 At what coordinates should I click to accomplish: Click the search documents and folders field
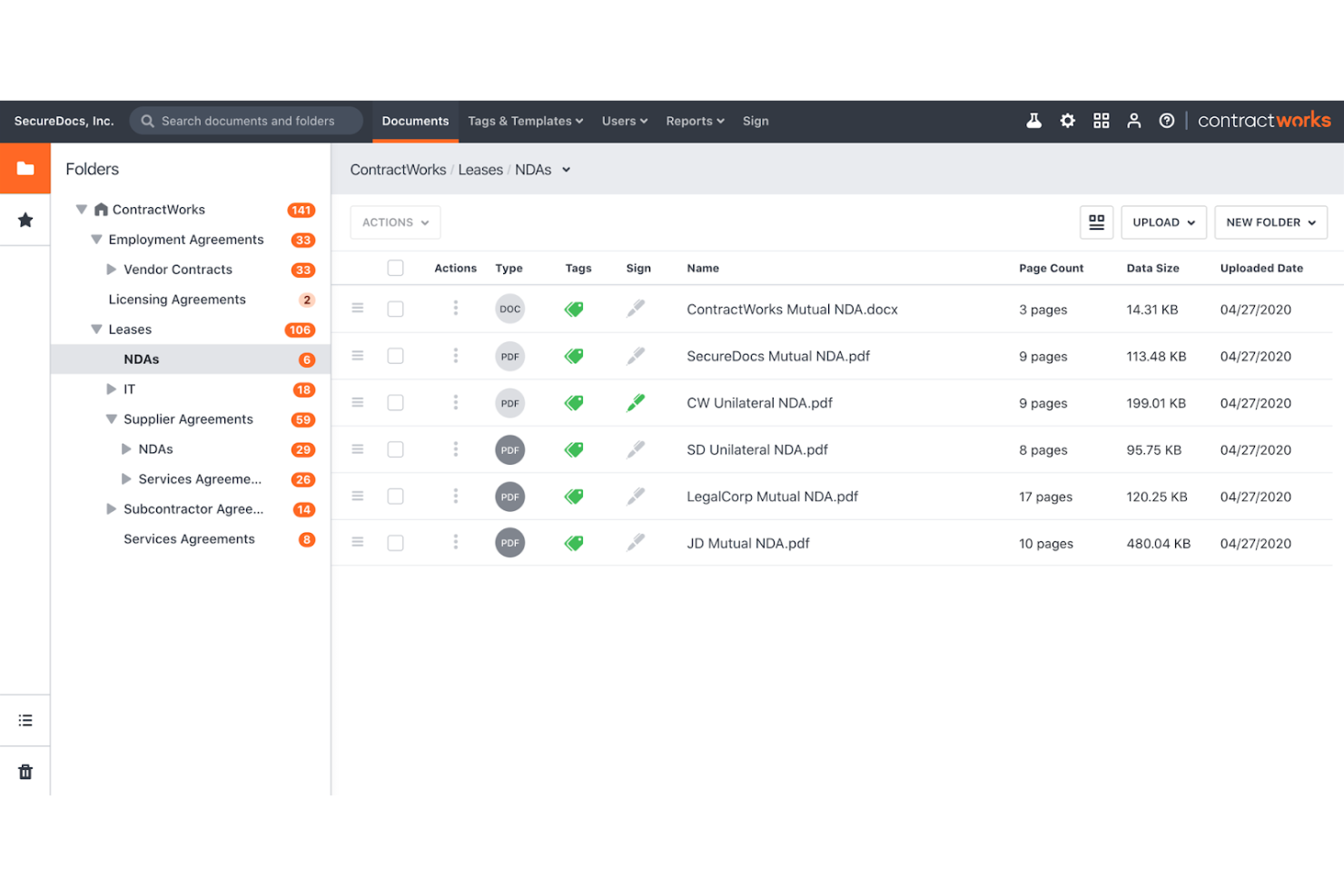click(246, 121)
